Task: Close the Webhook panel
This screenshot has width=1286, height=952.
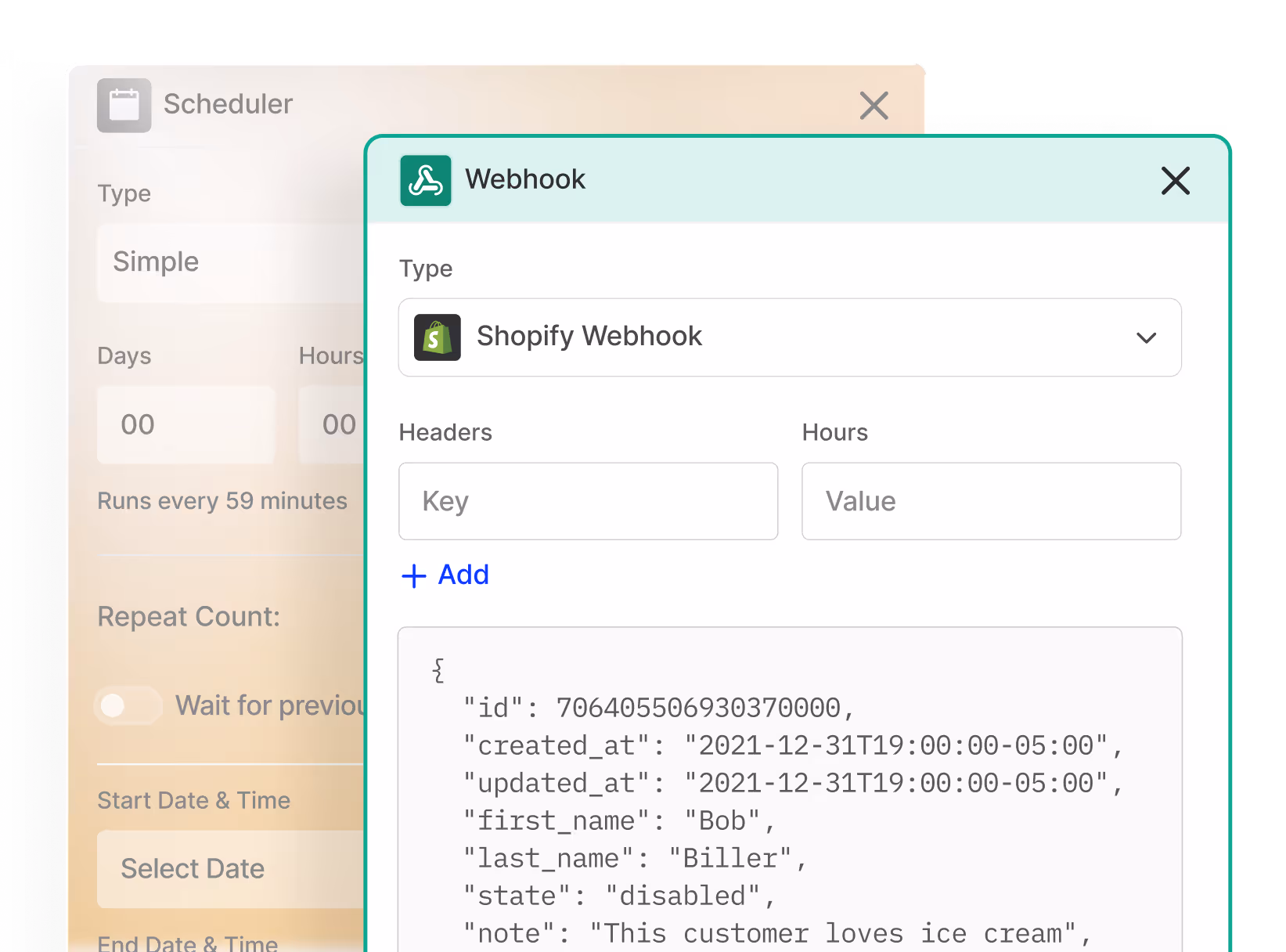Action: [x=1176, y=181]
